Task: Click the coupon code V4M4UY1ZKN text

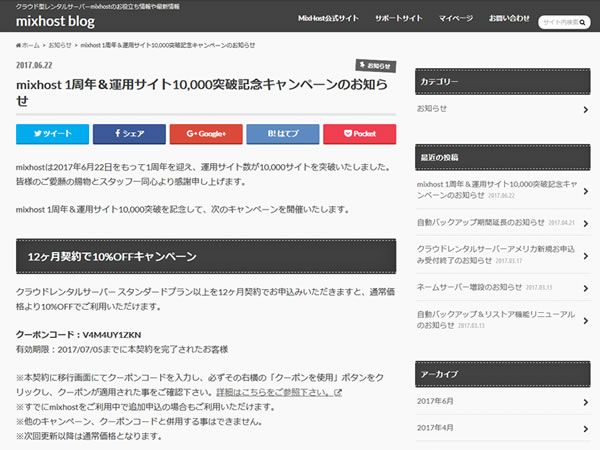Action: 112,335
